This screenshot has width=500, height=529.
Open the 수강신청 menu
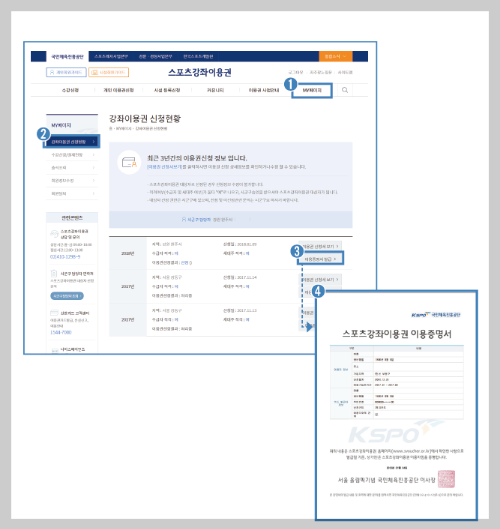pos(70,90)
